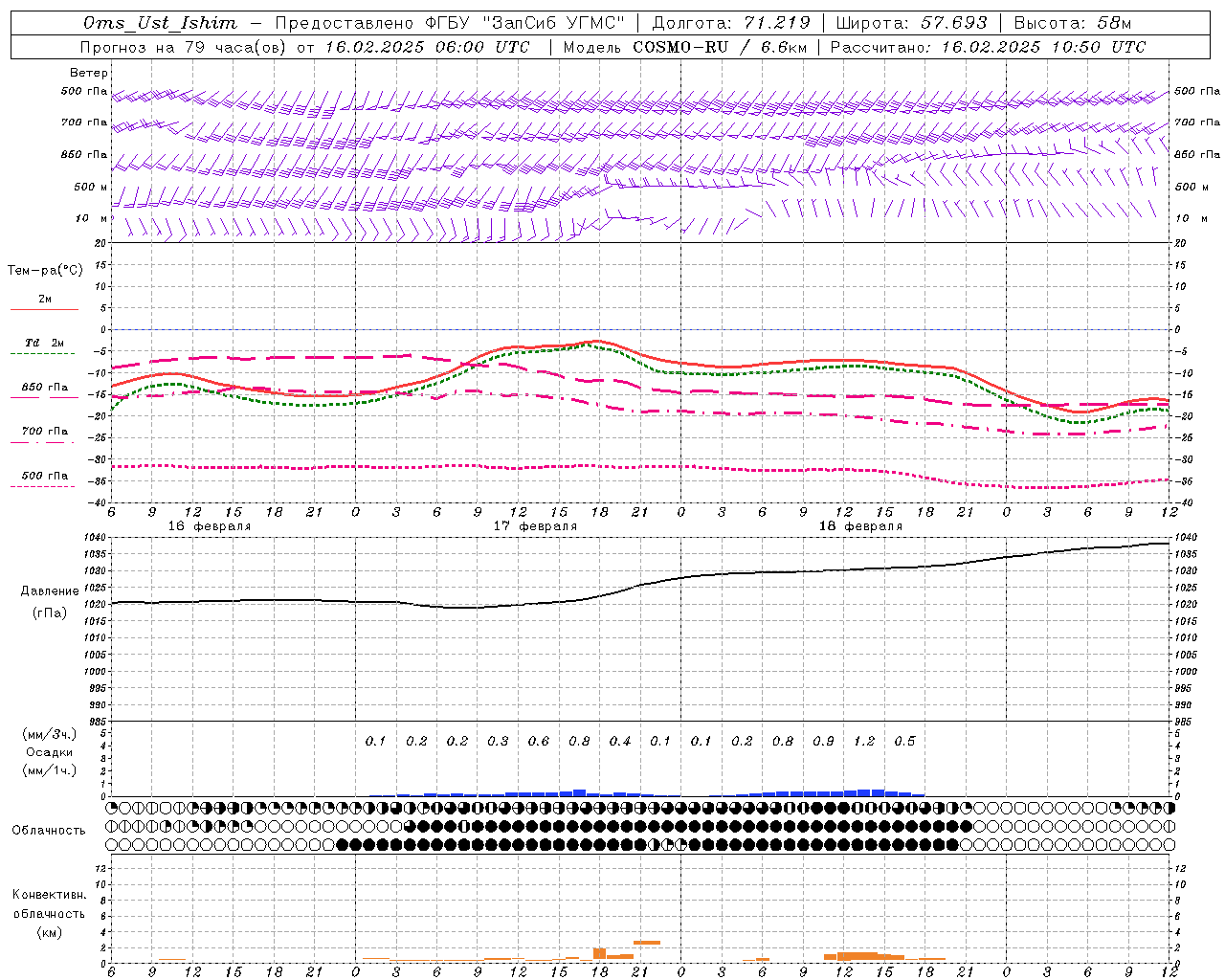Screen dimensions: 1225x980
Task: Click the Тем-ра(°C) temperature panel label
Action: [45, 271]
